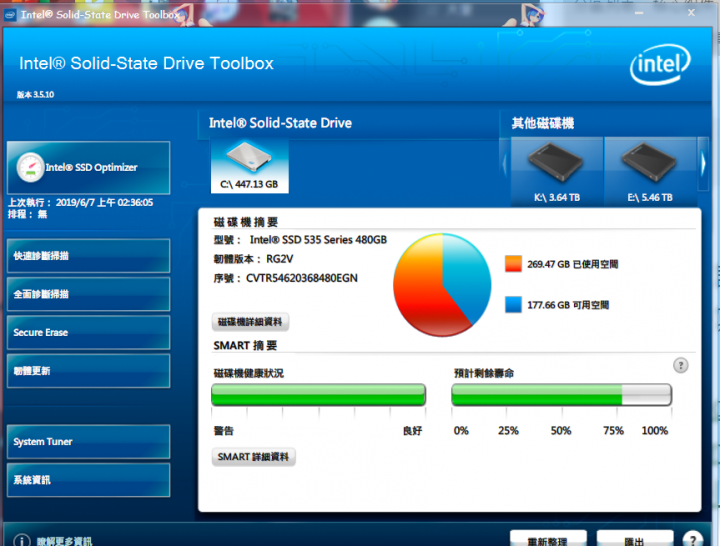
Task: Click the firmware version RG2V text
Action: 280,259
